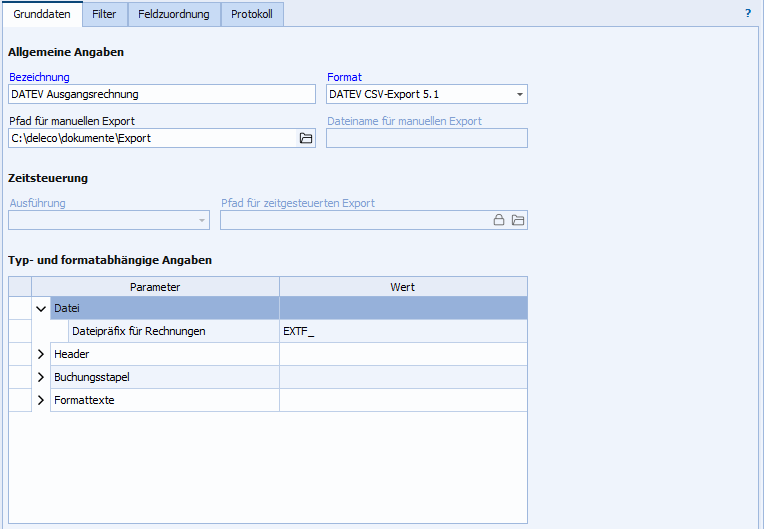Select the Grunddaten tab

coord(41,14)
